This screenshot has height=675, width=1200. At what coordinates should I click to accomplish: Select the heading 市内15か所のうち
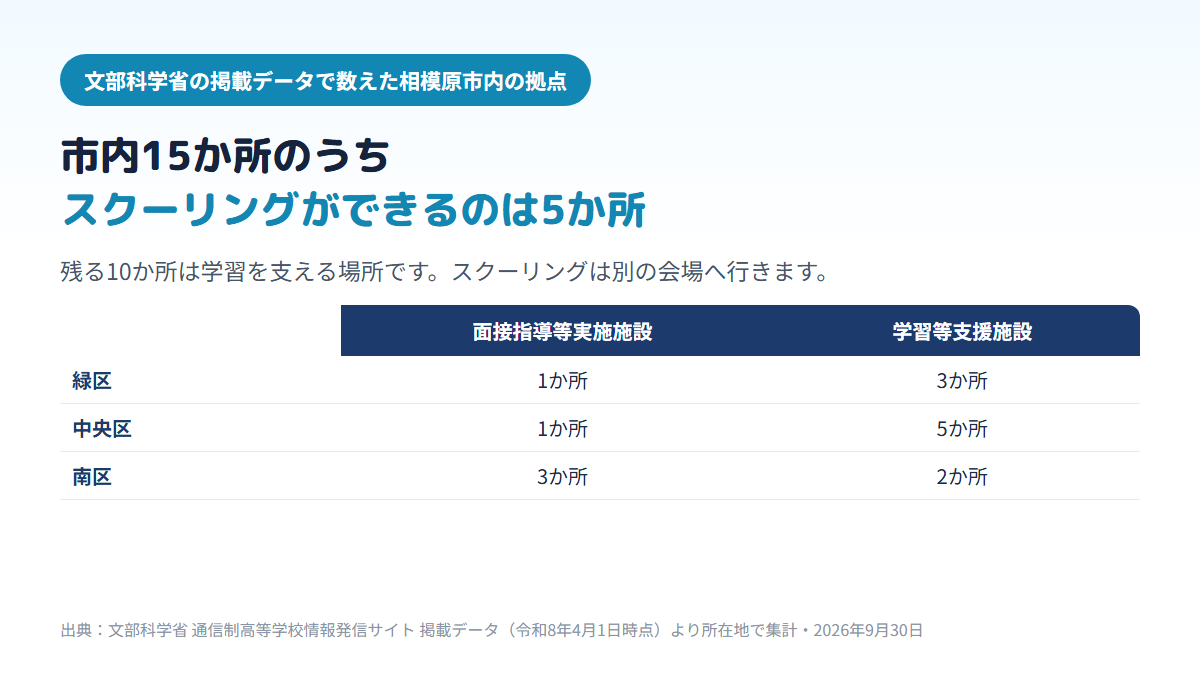tap(225, 157)
